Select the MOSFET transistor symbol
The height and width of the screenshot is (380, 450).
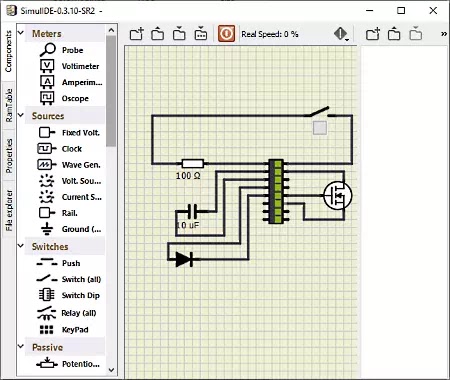pyautogui.click(x=338, y=196)
